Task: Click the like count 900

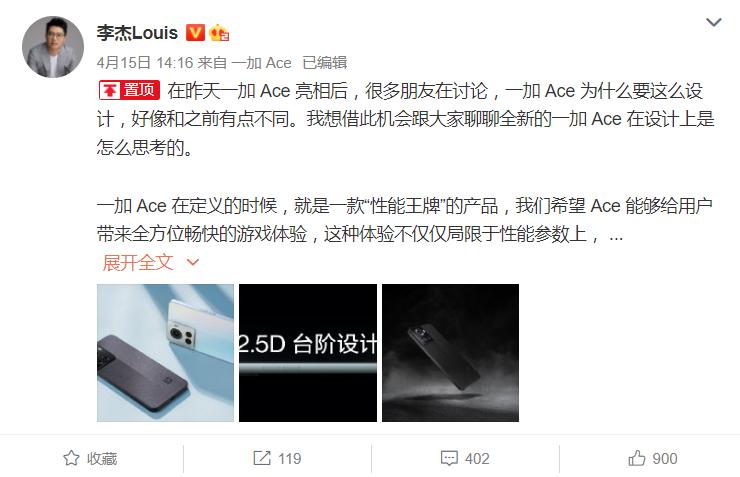Action: click(665, 459)
